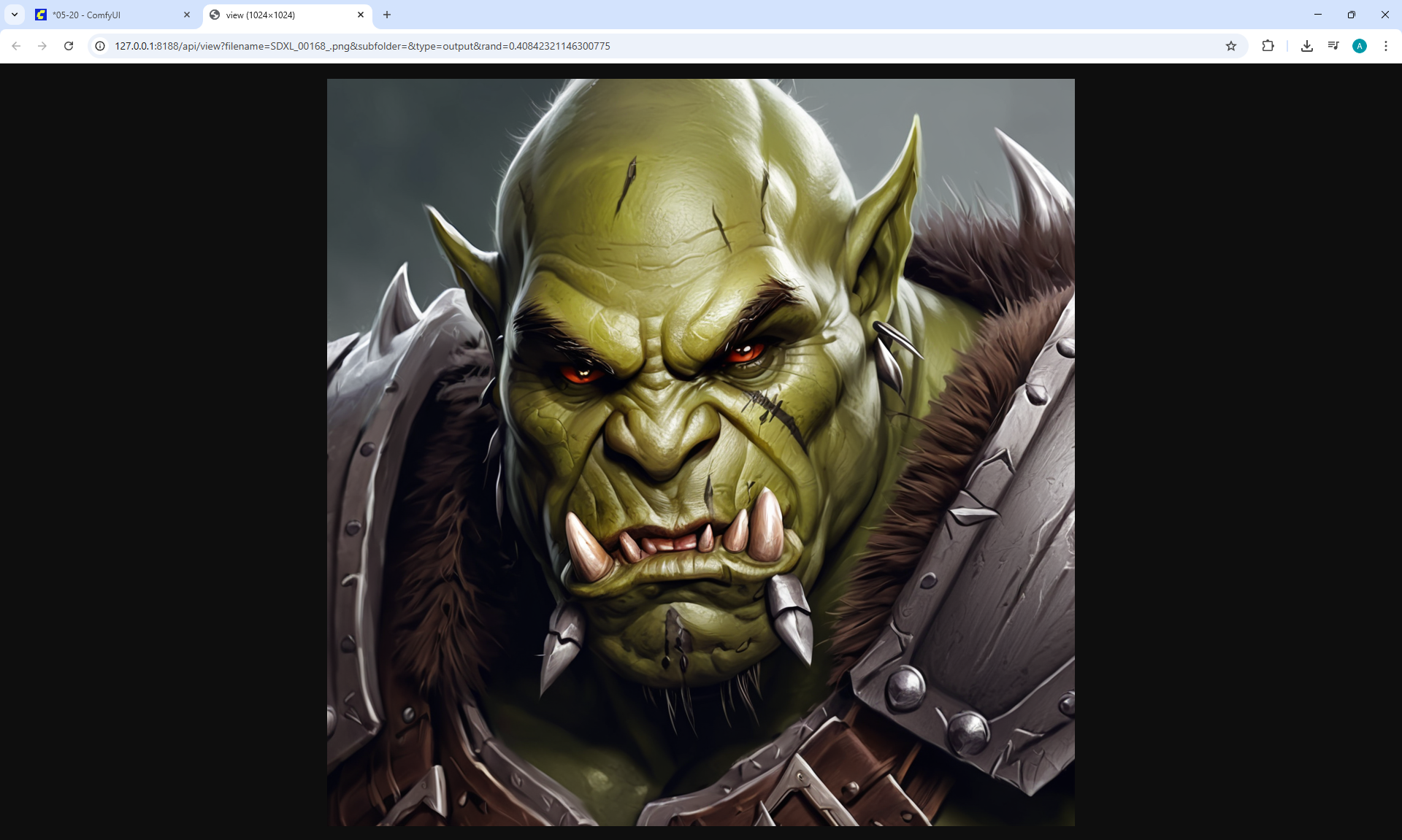View site information icon in address bar

100,46
